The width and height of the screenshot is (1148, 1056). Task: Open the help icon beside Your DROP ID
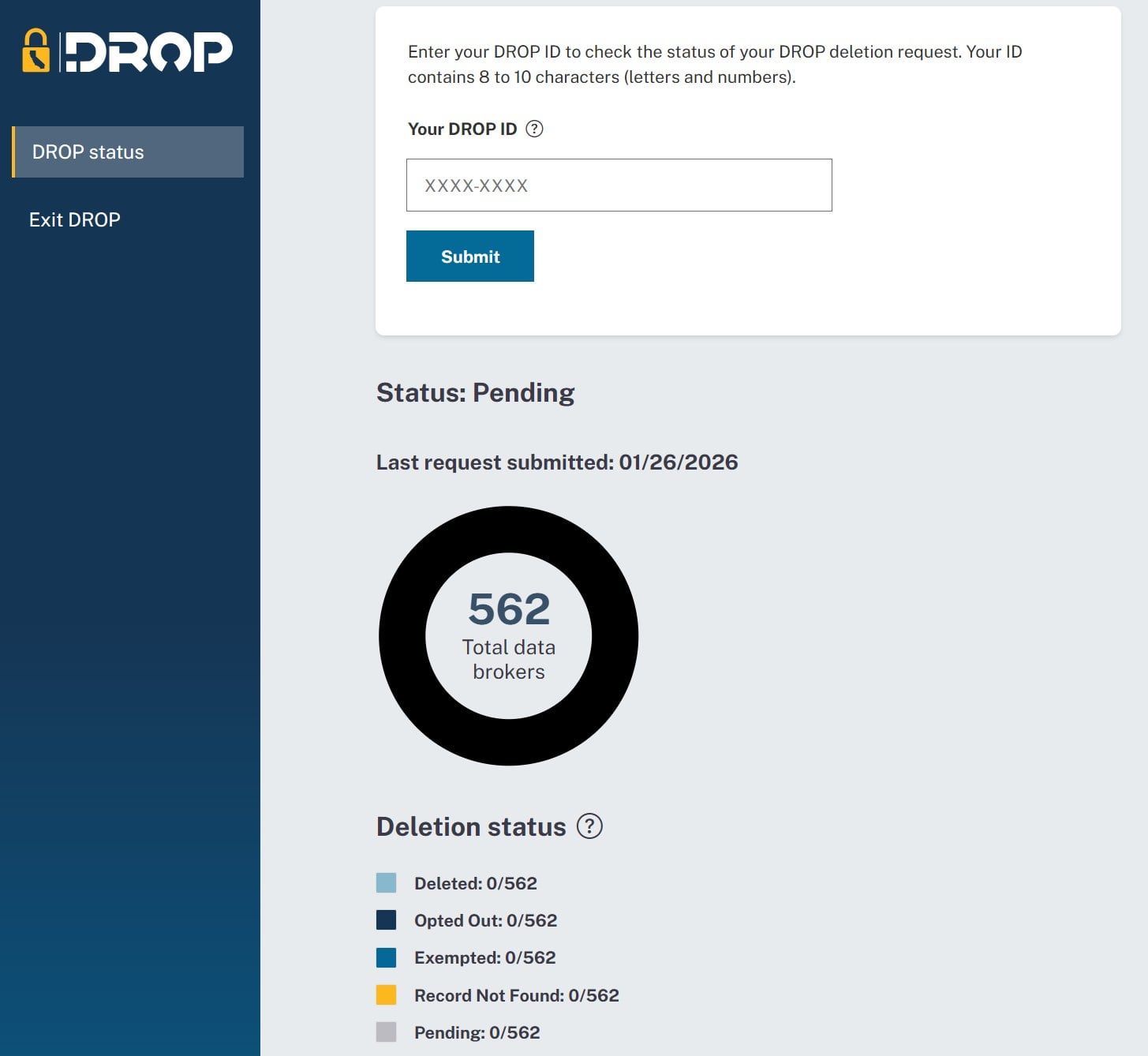coord(534,129)
